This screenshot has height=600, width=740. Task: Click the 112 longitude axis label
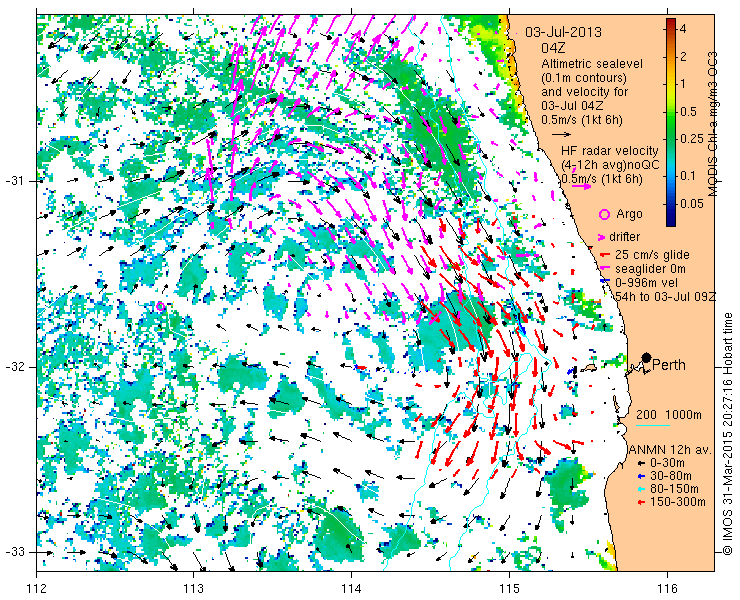(36, 589)
